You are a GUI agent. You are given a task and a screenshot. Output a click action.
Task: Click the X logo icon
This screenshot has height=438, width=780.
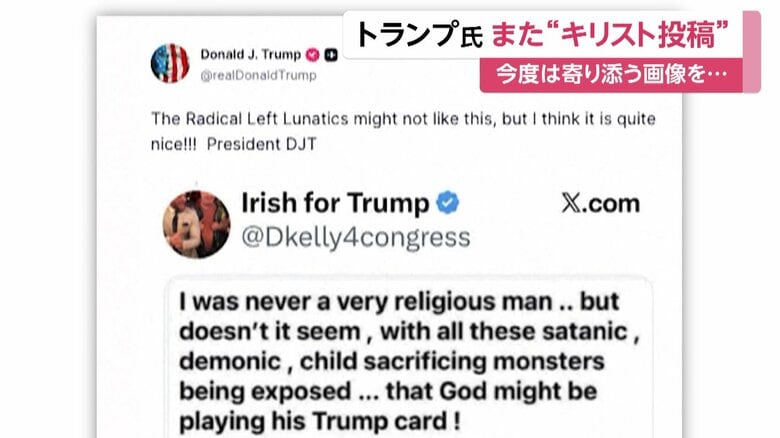[571, 203]
